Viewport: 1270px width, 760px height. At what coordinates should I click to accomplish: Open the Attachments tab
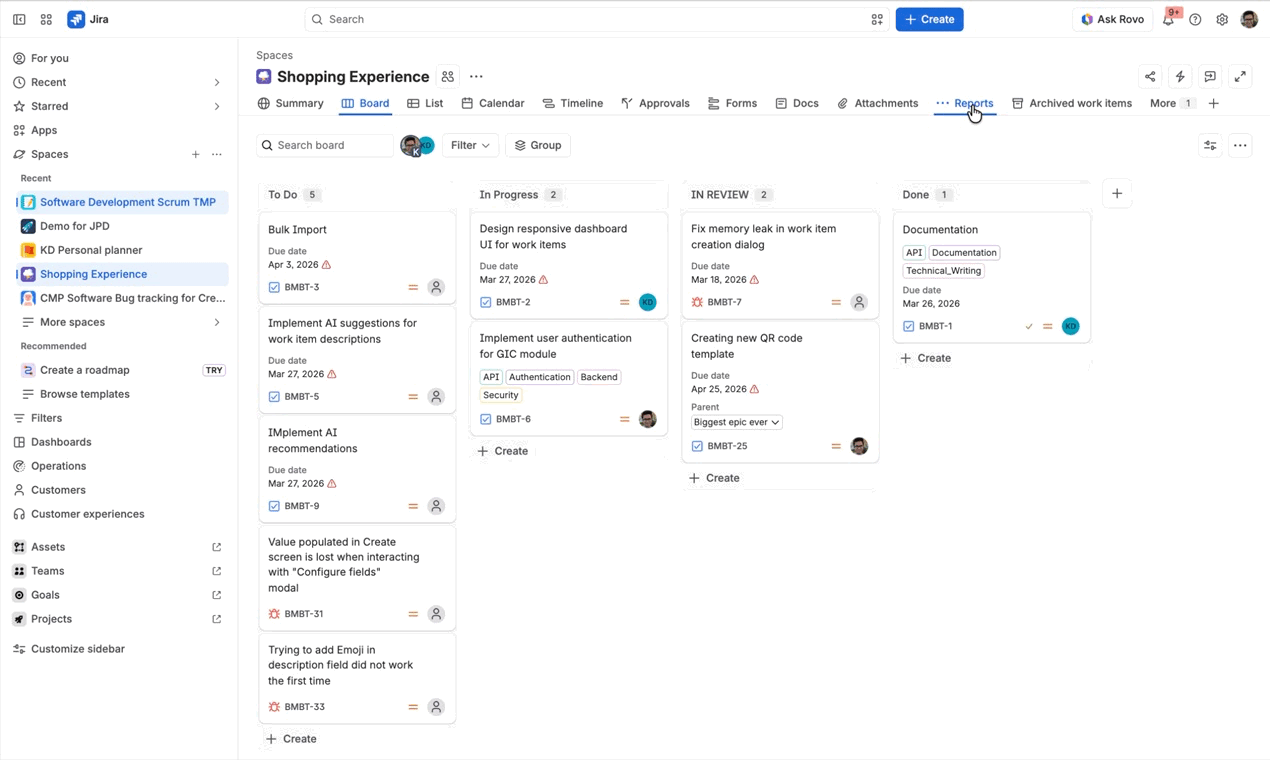click(x=878, y=103)
